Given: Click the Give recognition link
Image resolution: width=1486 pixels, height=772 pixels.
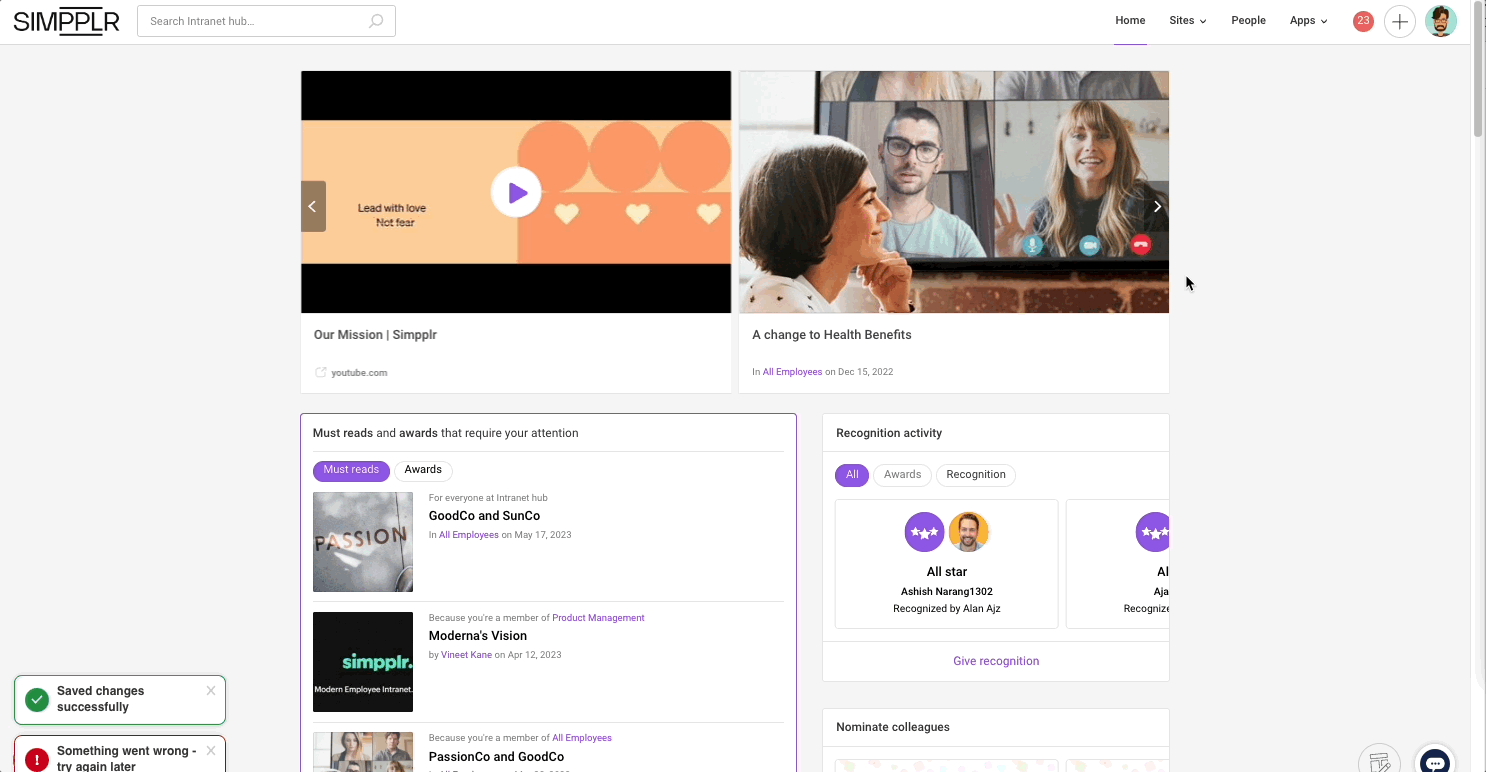Looking at the screenshot, I should tap(996, 661).
